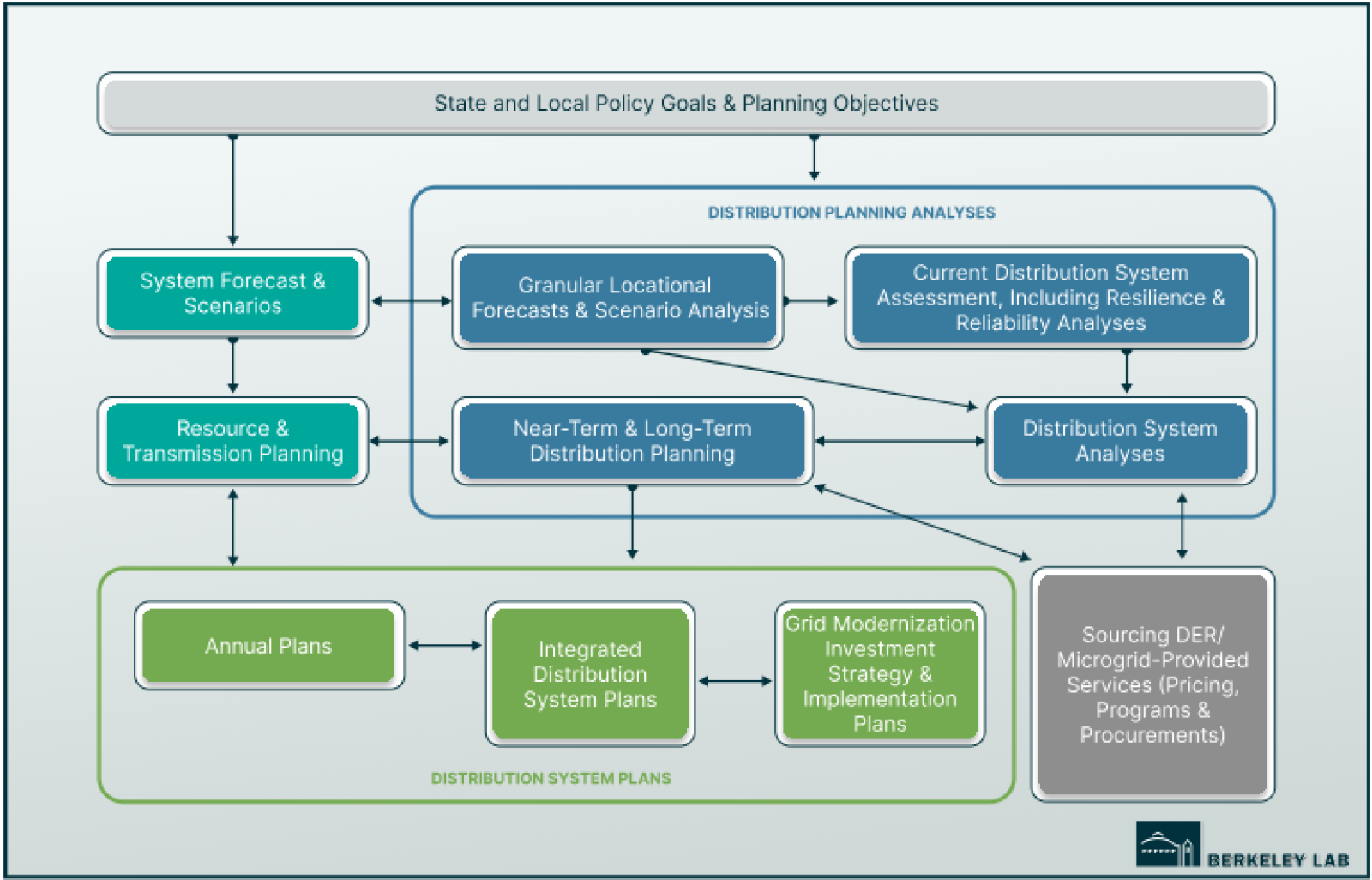Click the Distribution System Analyses box
The height and width of the screenshot is (880, 1372).
(x=1119, y=441)
